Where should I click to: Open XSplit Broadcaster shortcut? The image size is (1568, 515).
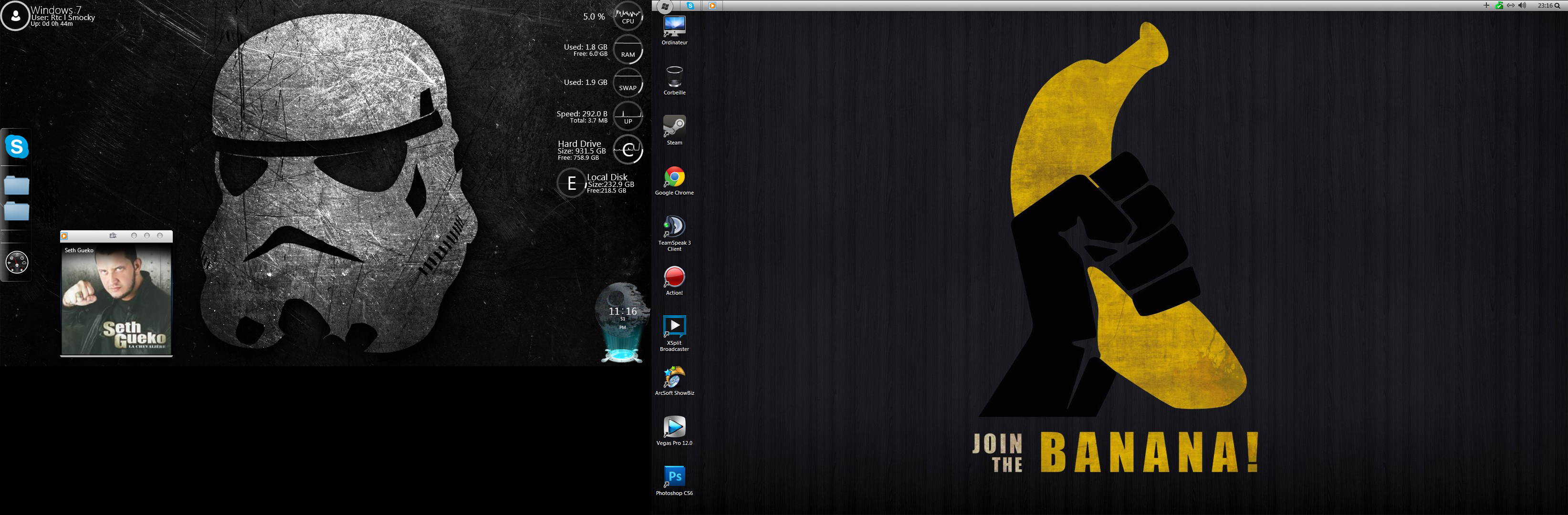point(674,333)
